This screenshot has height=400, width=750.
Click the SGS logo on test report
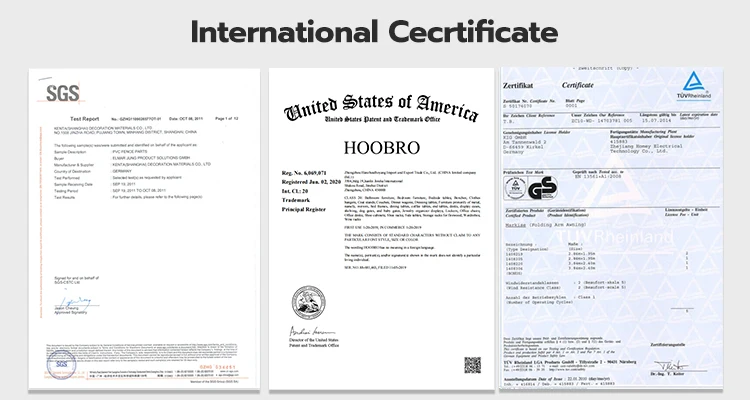coord(63,93)
